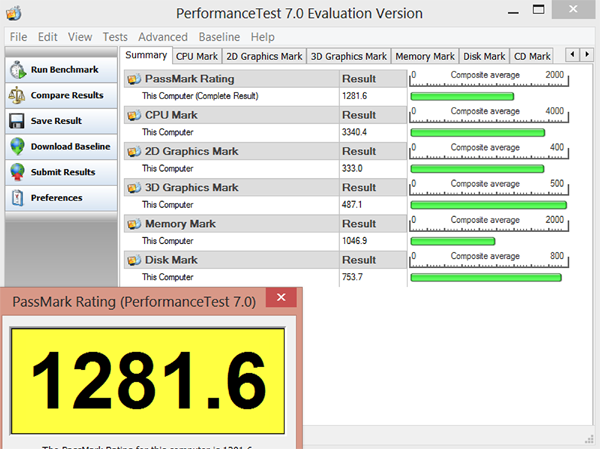Click the Compare Results scales icon
Image resolution: width=600 pixels, height=449 pixels.
coord(17,95)
